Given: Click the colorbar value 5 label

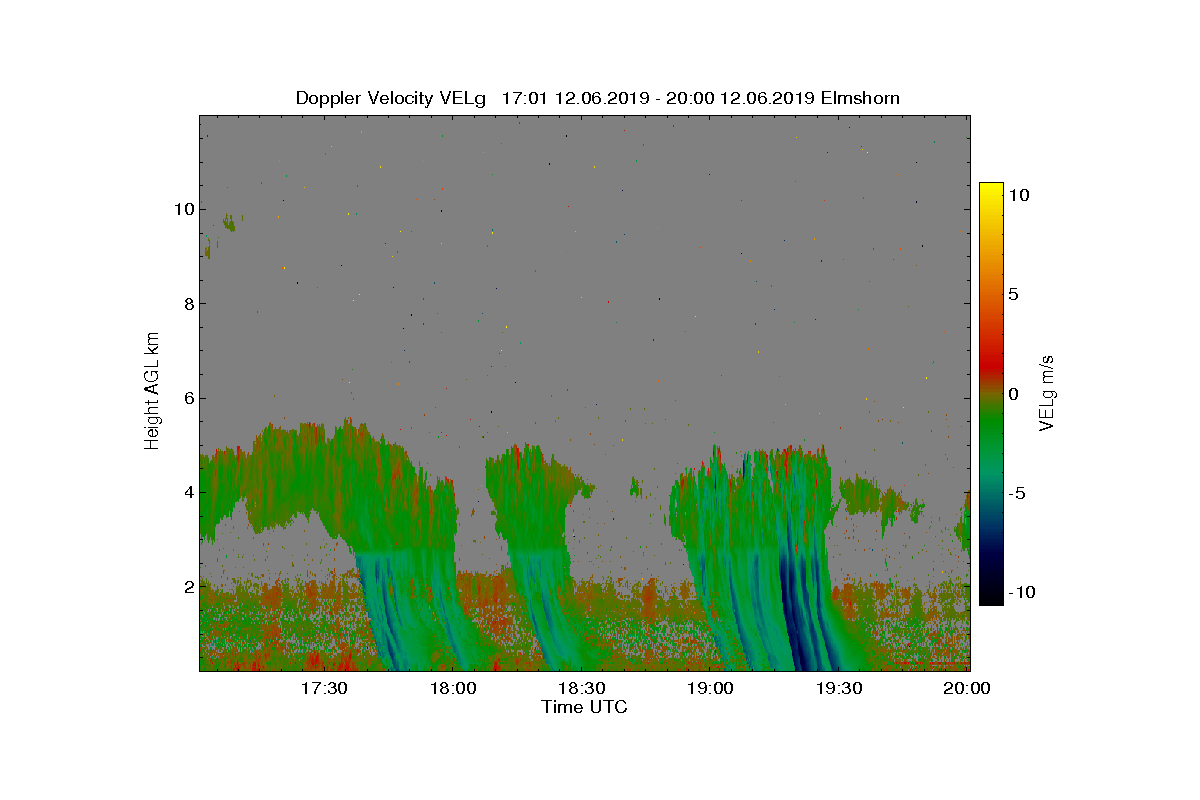Looking at the screenshot, I should pyautogui.click(x=1014, y=295).
